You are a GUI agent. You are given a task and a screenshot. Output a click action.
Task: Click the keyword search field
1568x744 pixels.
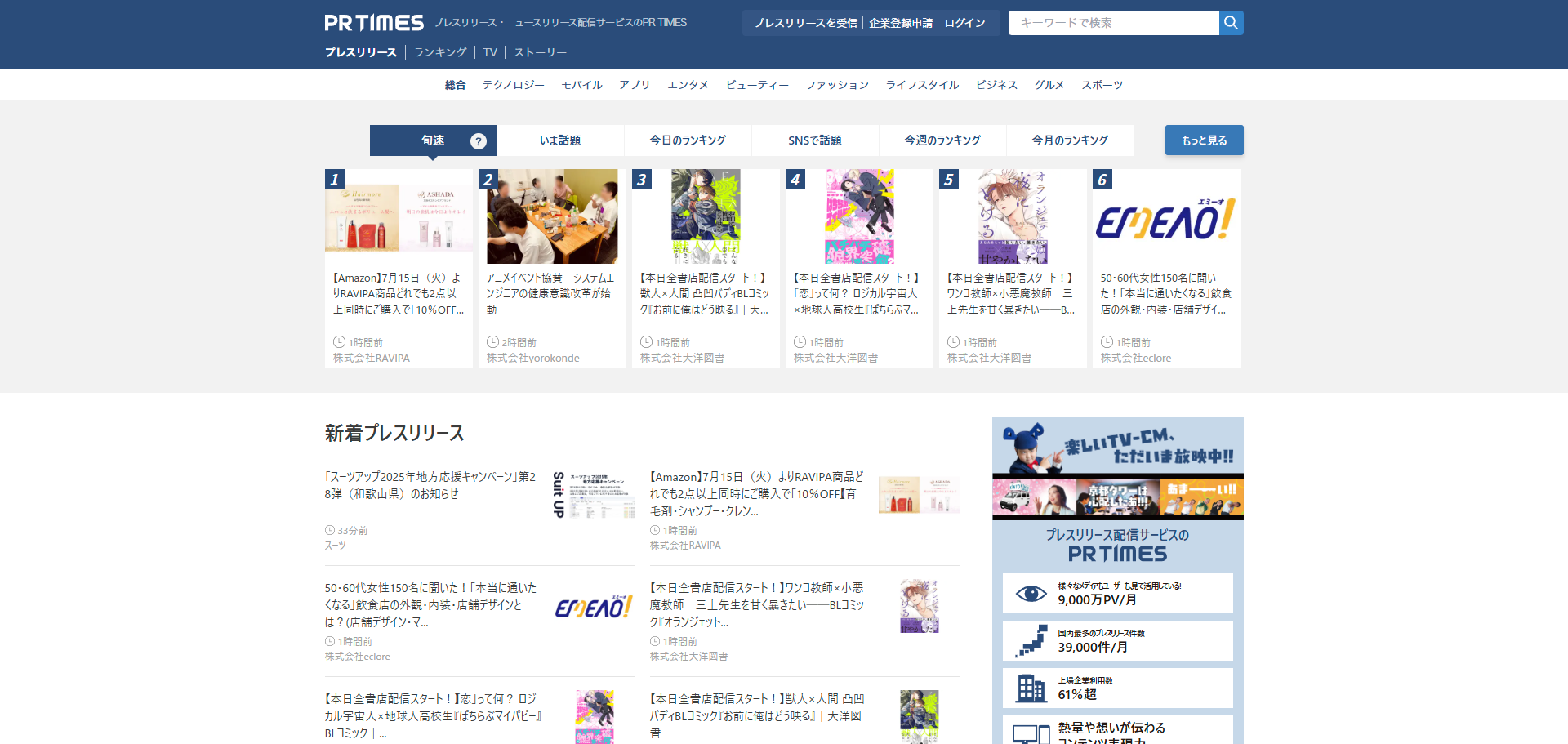pos(1114,23)
